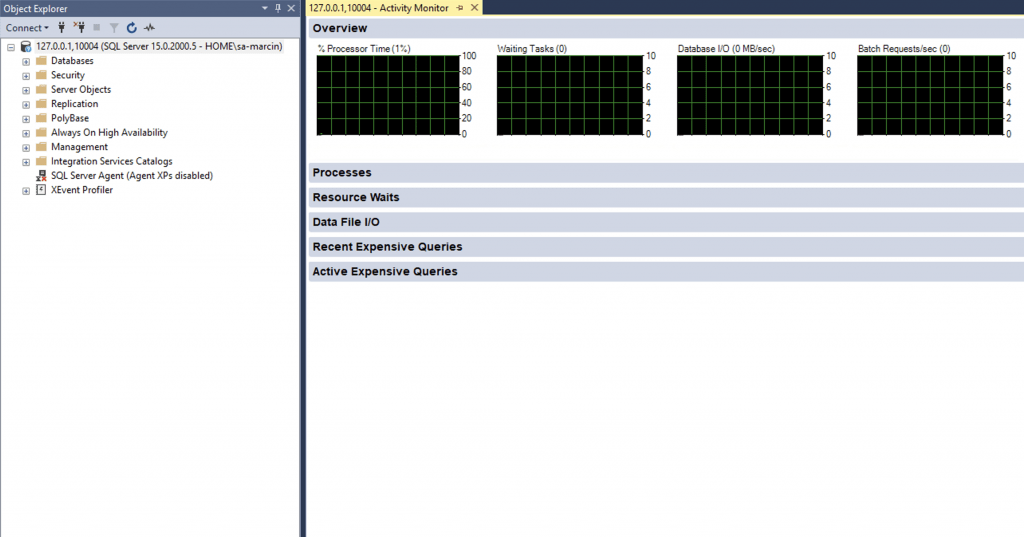Pin the Object Explorer panel
1024x537 pixels.
[x=278, y=8]
